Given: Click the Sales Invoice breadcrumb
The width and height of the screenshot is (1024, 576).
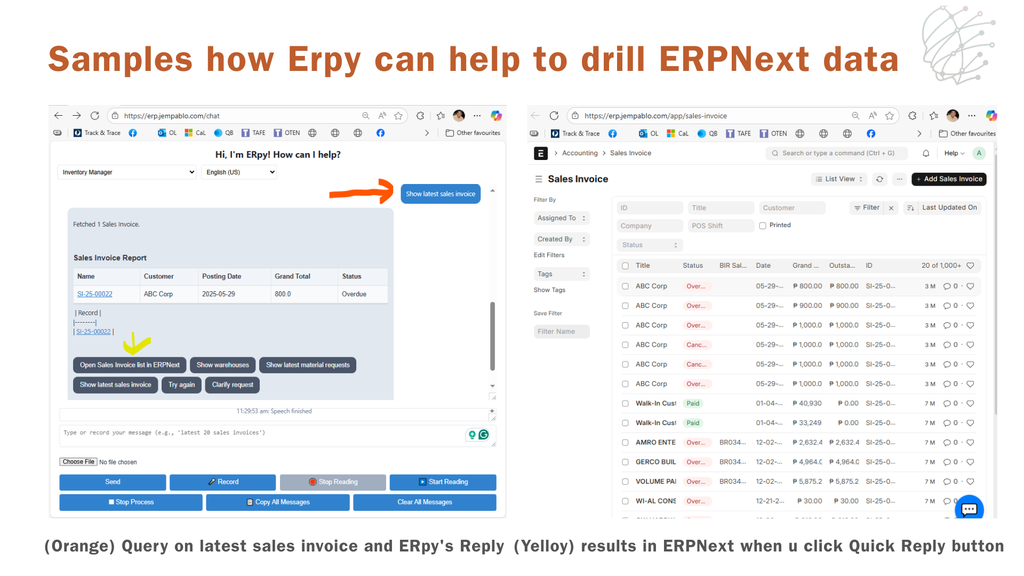Looking at the screenshot, I should tap(631, 153).
